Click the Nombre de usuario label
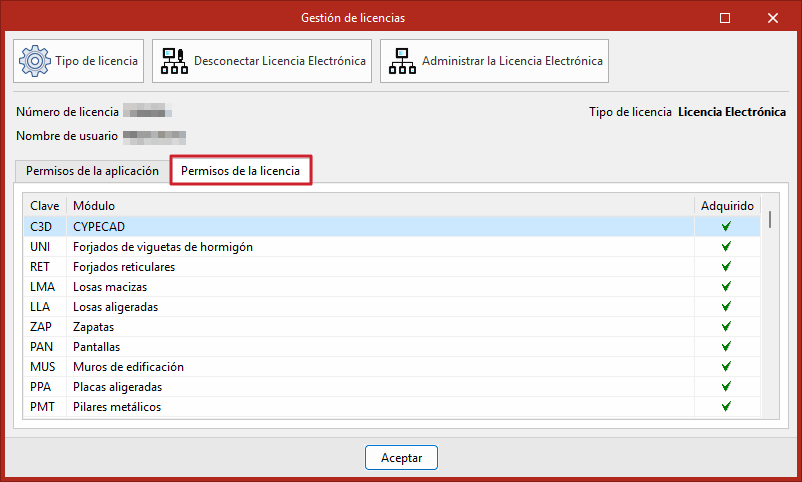802x482 pixels. [67, 136]
